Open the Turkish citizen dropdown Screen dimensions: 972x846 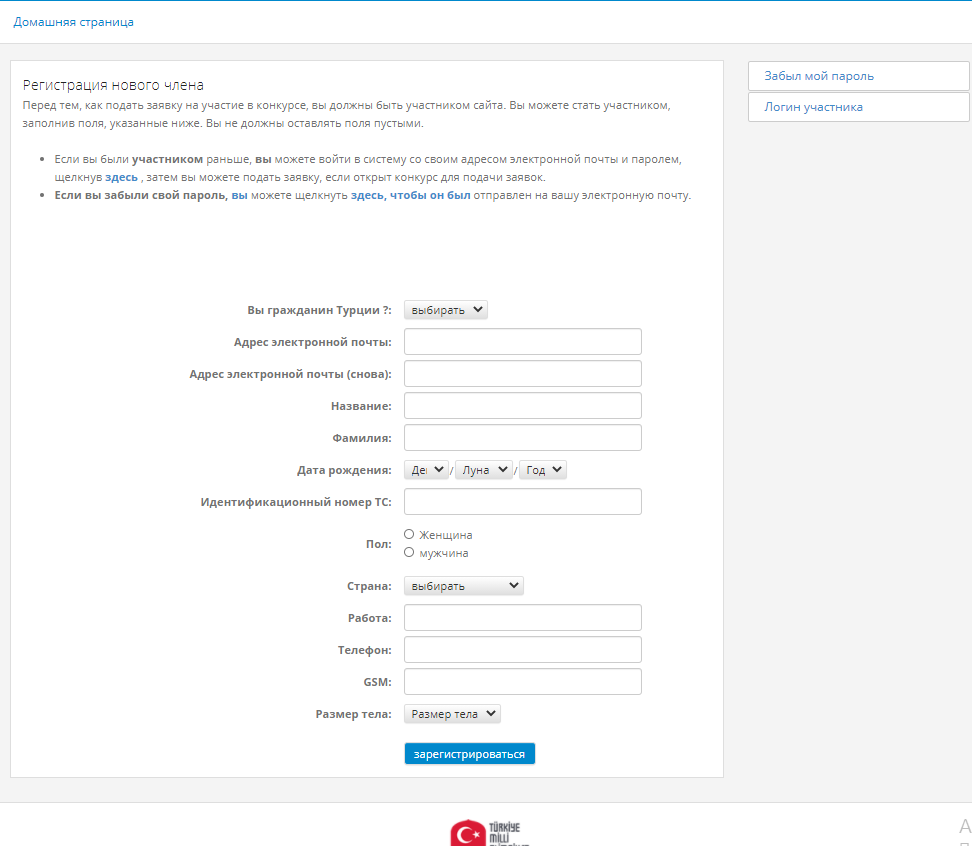pos(445,310)
